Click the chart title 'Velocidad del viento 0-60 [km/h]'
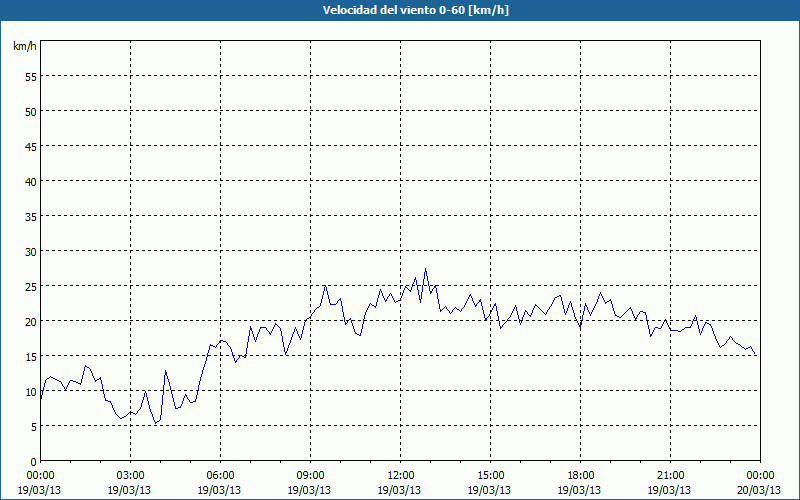Image resolution: width=800 pixels, height=500 pixels. pos(415,10)
